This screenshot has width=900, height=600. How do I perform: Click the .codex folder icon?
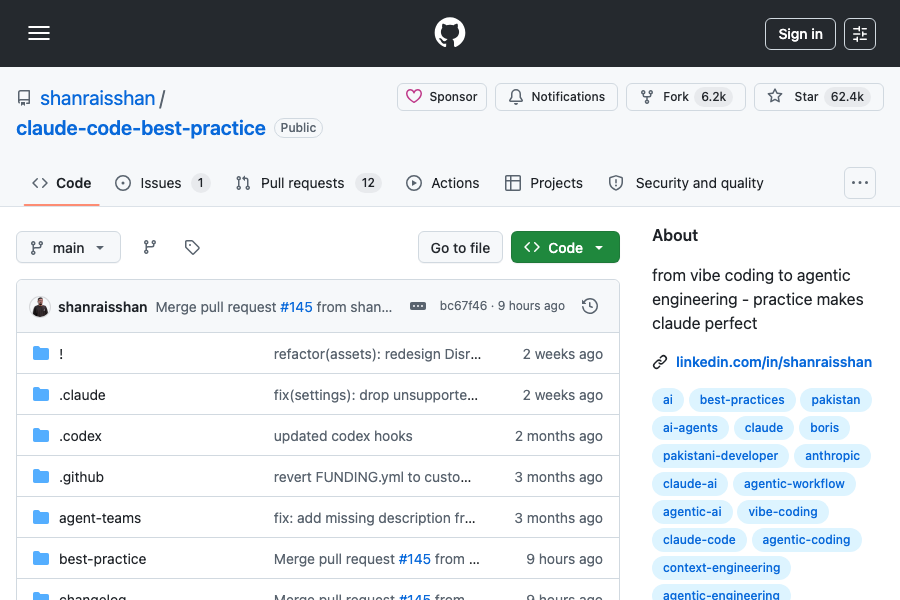[x=41, y=435]
